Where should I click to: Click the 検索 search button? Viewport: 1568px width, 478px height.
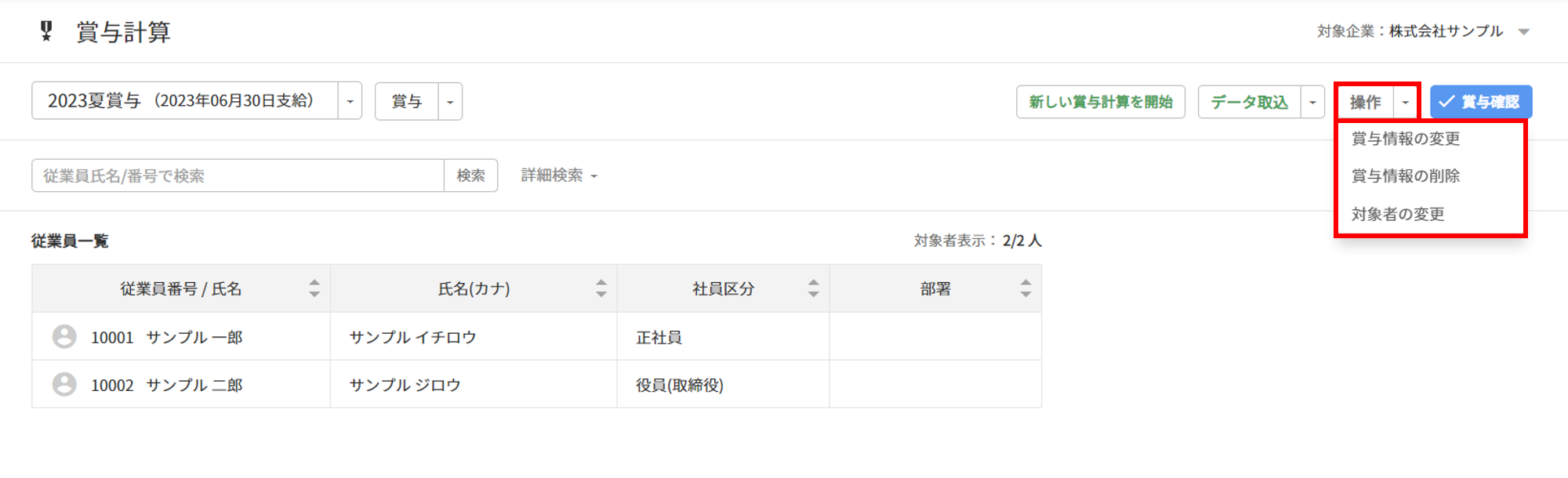click(471, 176)
